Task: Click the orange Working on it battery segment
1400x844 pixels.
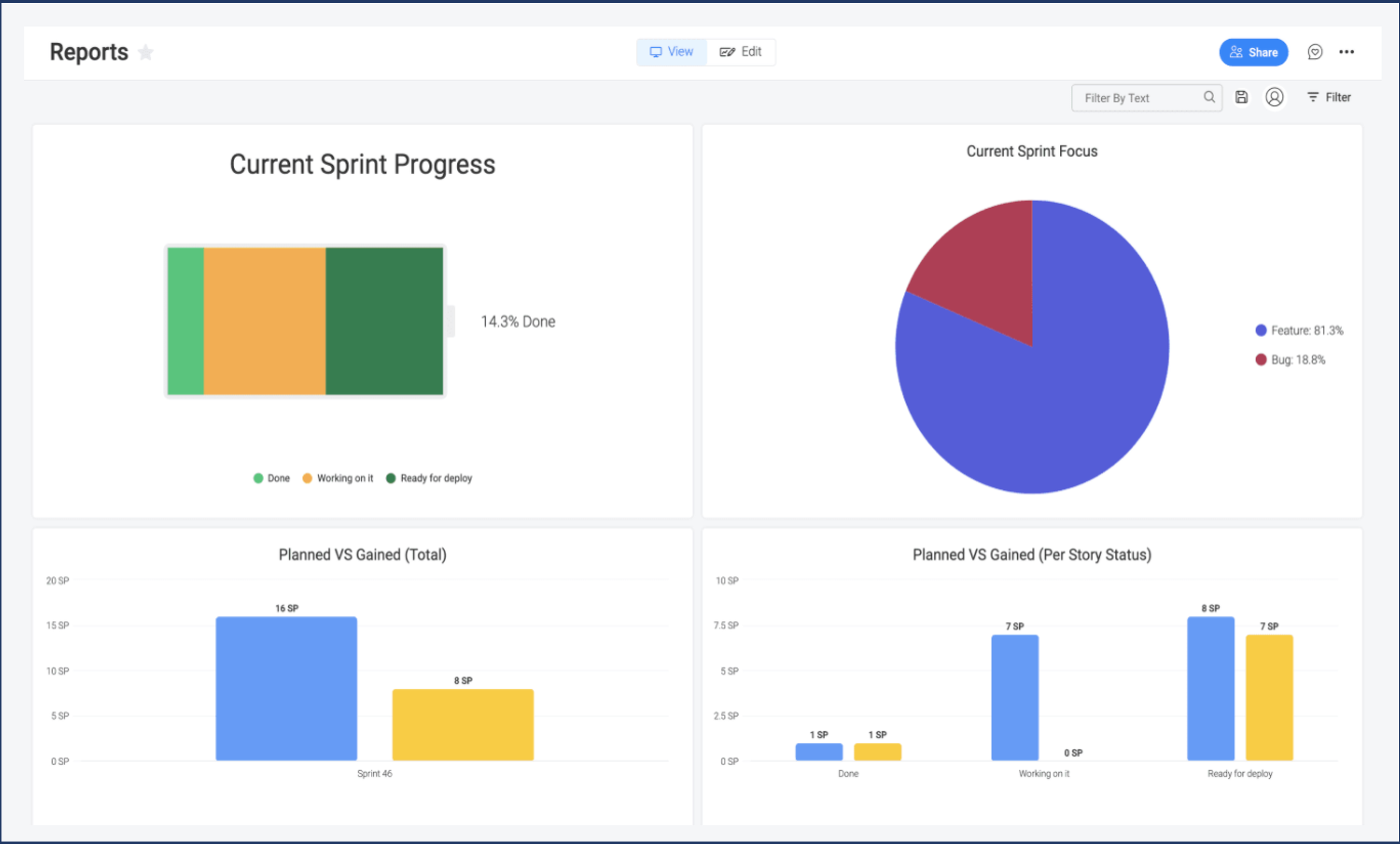Action: 265,321
